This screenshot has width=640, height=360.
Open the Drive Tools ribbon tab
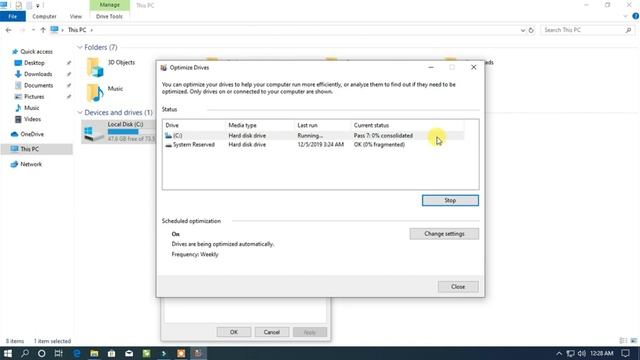click(x=109, y=16)
